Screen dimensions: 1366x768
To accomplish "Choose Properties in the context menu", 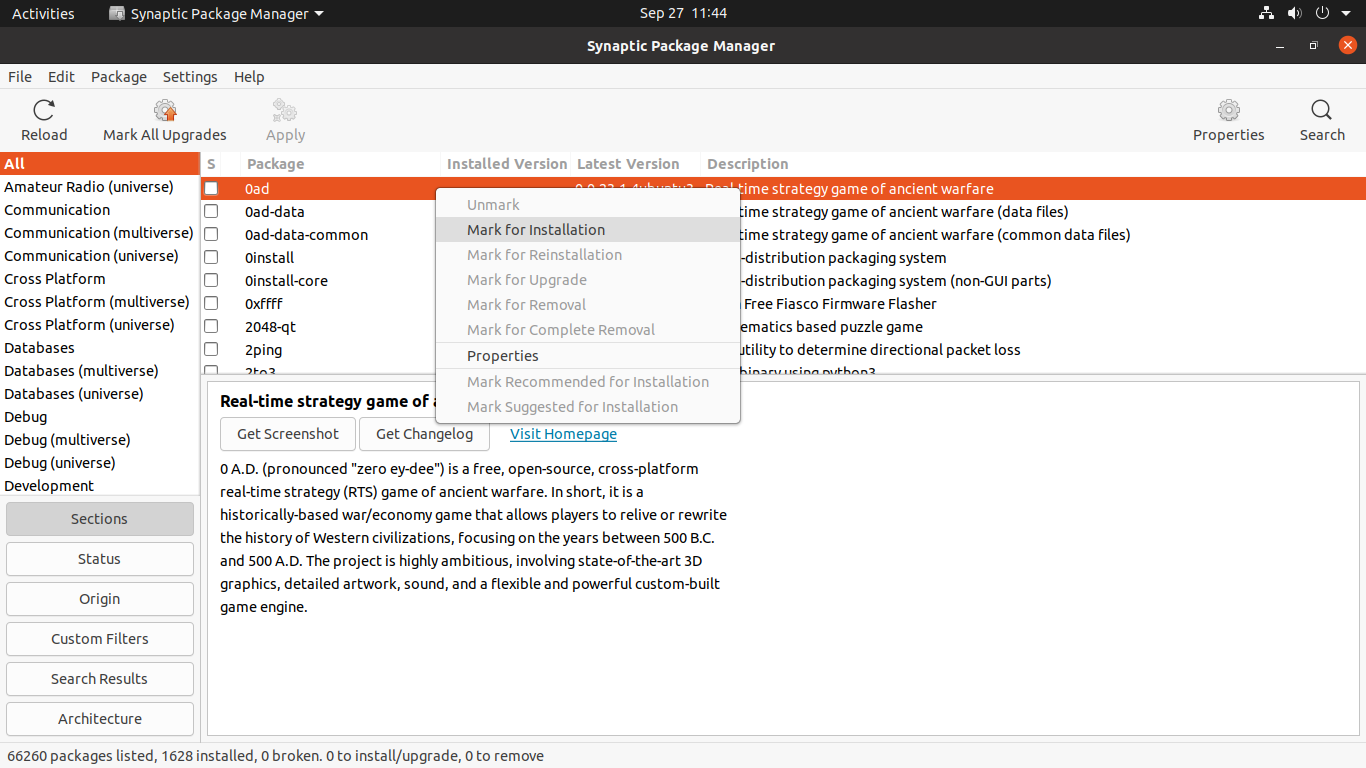I will click(588, 355).
